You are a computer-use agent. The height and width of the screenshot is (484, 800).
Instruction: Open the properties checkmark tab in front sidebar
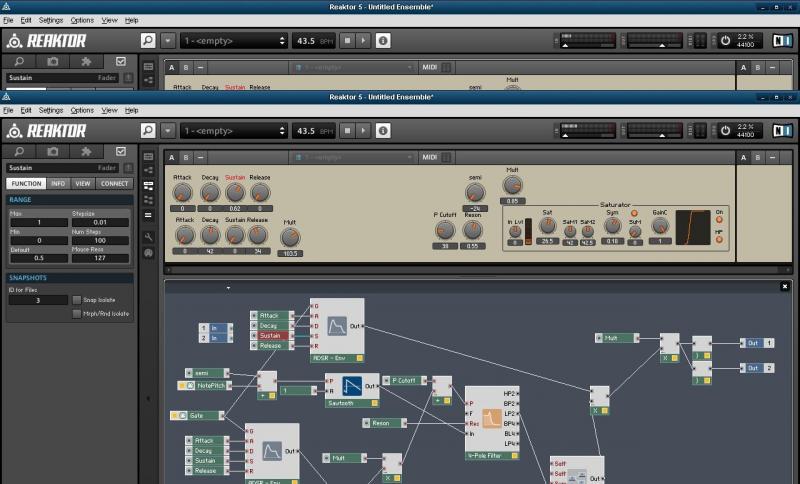coord(120,151)
